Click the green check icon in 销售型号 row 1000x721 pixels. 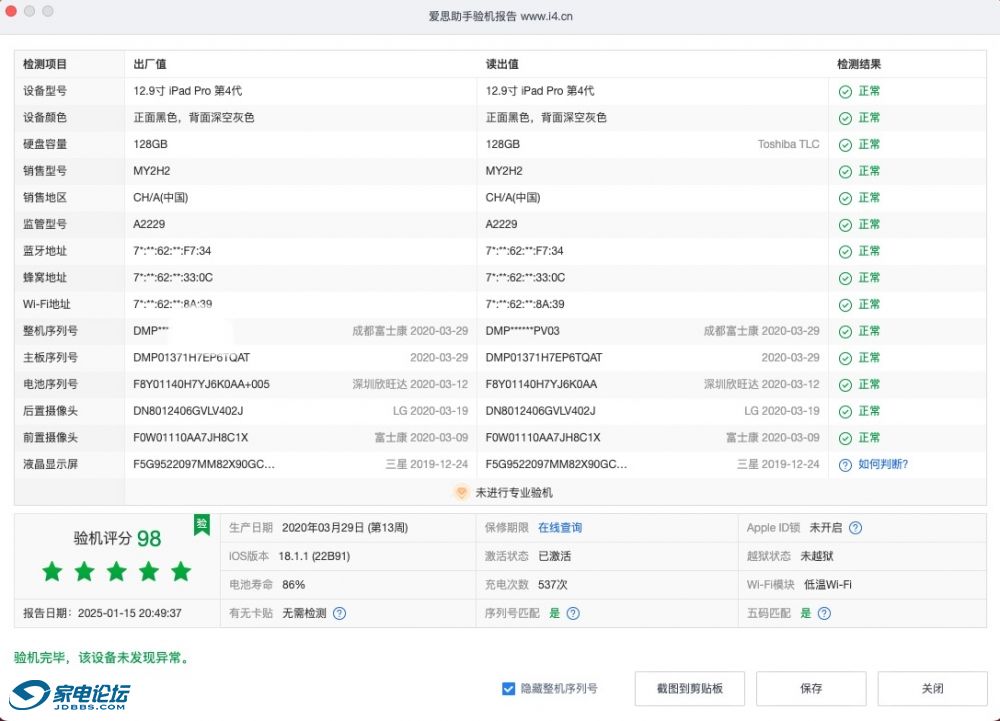[845, 172]
